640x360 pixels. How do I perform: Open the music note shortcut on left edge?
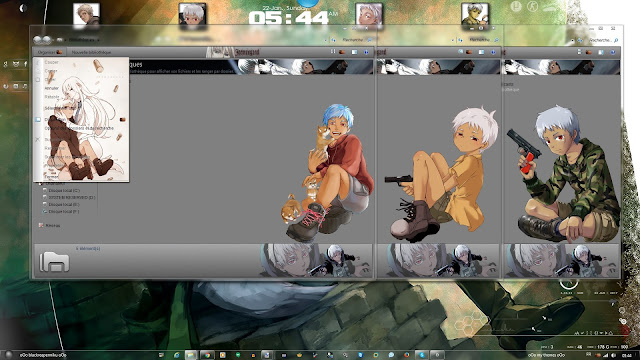[x=25, y=86]
